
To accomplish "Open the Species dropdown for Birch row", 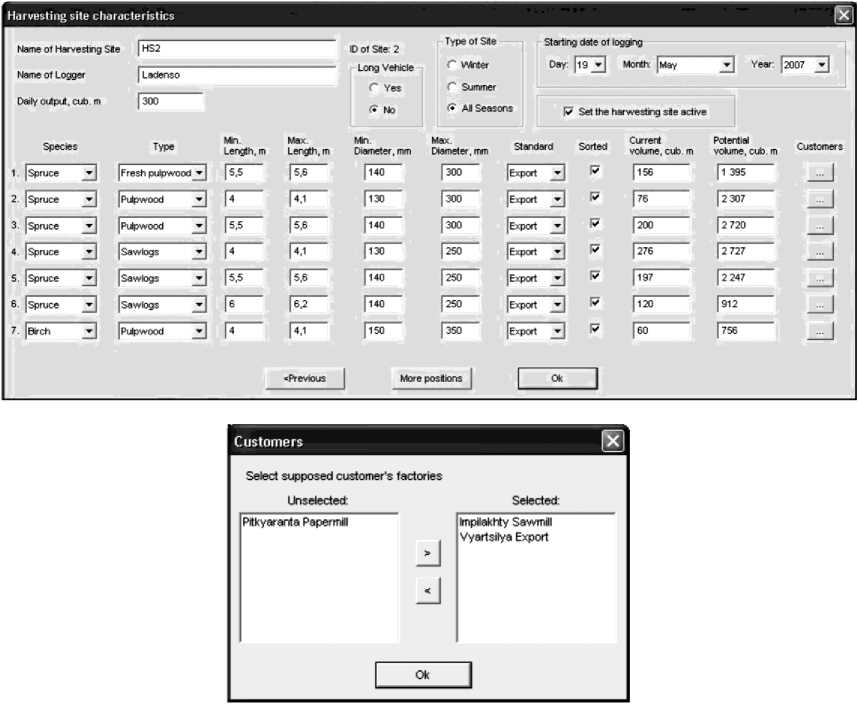I will click(x=89, y=331).
